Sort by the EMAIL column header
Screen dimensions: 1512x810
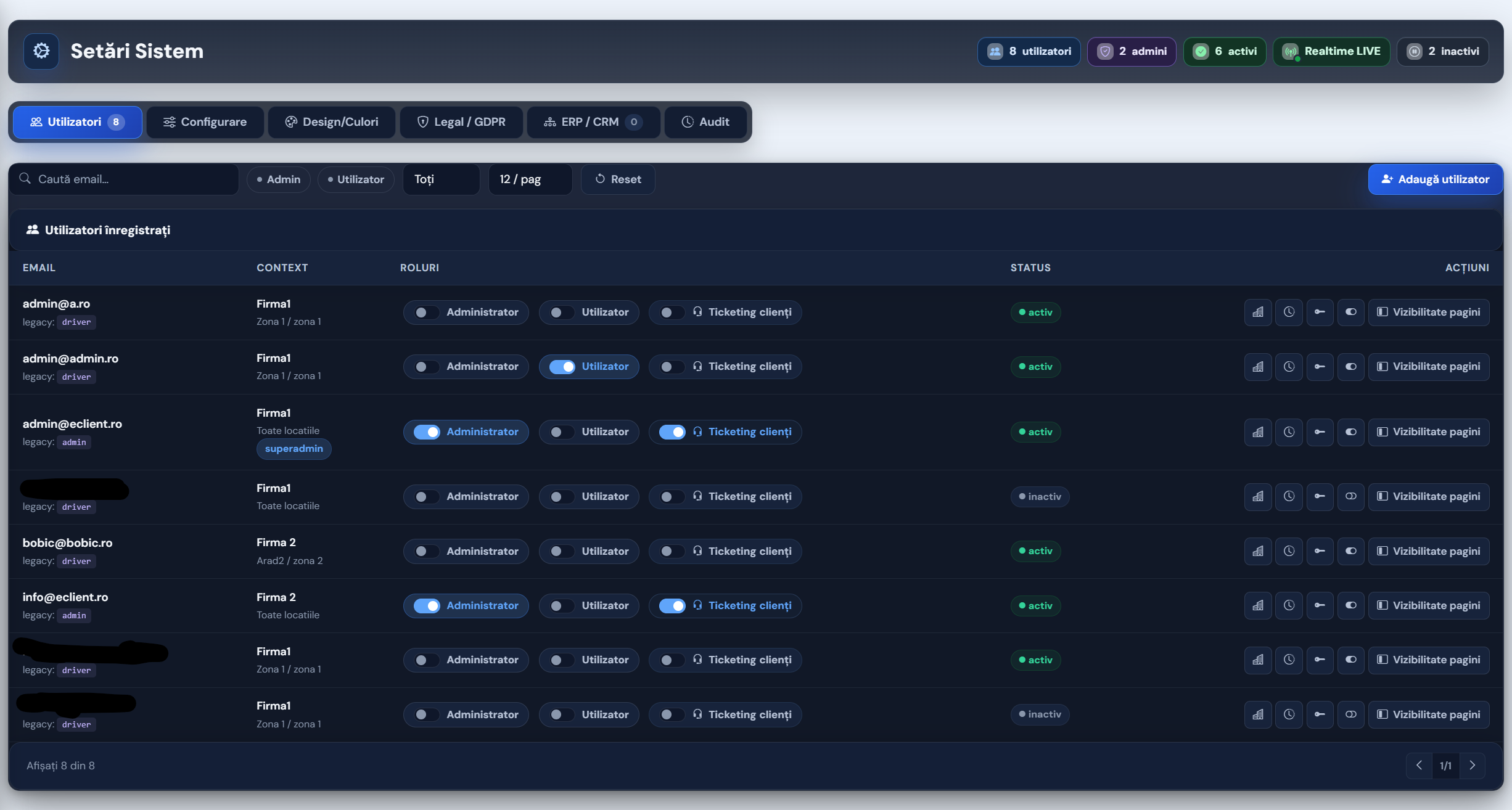tap(39, 268)
